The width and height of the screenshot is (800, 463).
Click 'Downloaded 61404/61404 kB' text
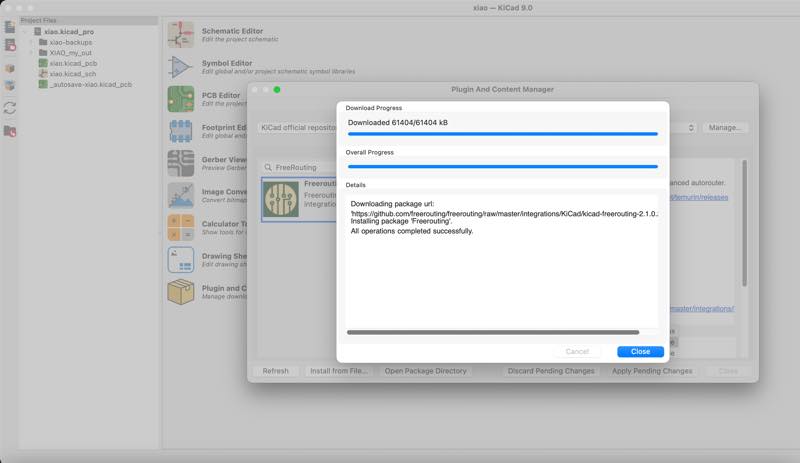(397, 123)
